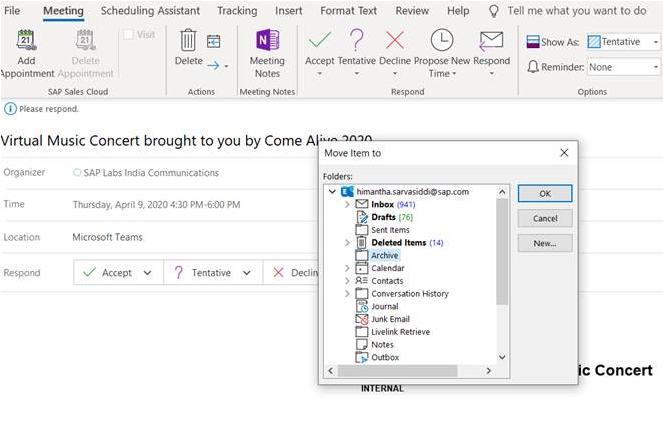Click the greyed Delete Appointment icon
663x426 pixels.
tap(86, 41)
